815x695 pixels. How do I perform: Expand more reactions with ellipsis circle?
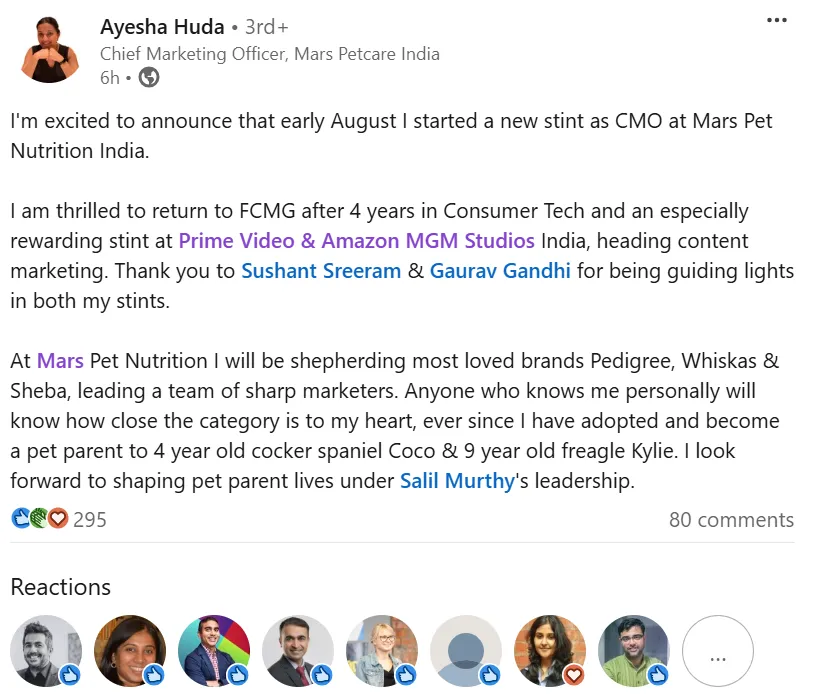pyautogui.click(x=717, y=651)
